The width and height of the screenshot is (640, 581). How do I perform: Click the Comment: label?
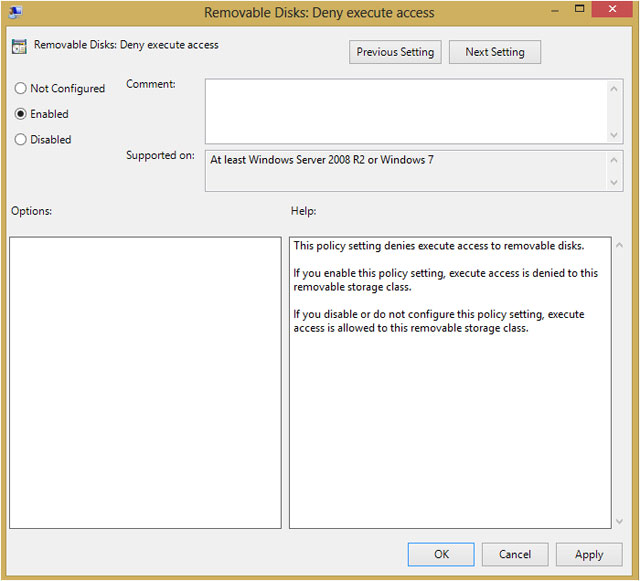click(x=151, y=84)
